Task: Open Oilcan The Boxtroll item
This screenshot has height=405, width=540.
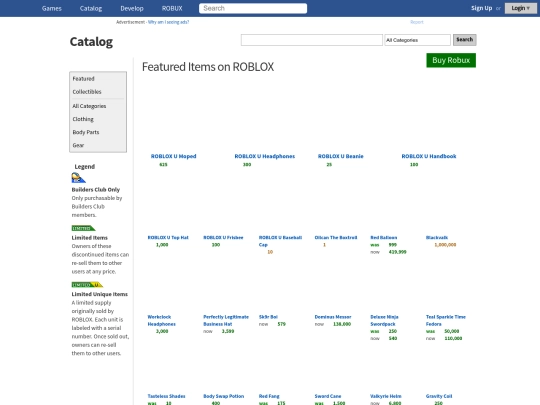Action: 336,238
